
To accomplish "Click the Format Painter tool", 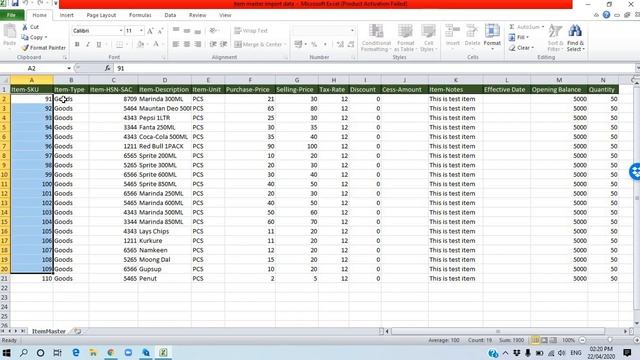I will pyautogui.click(x=44, y=48).
